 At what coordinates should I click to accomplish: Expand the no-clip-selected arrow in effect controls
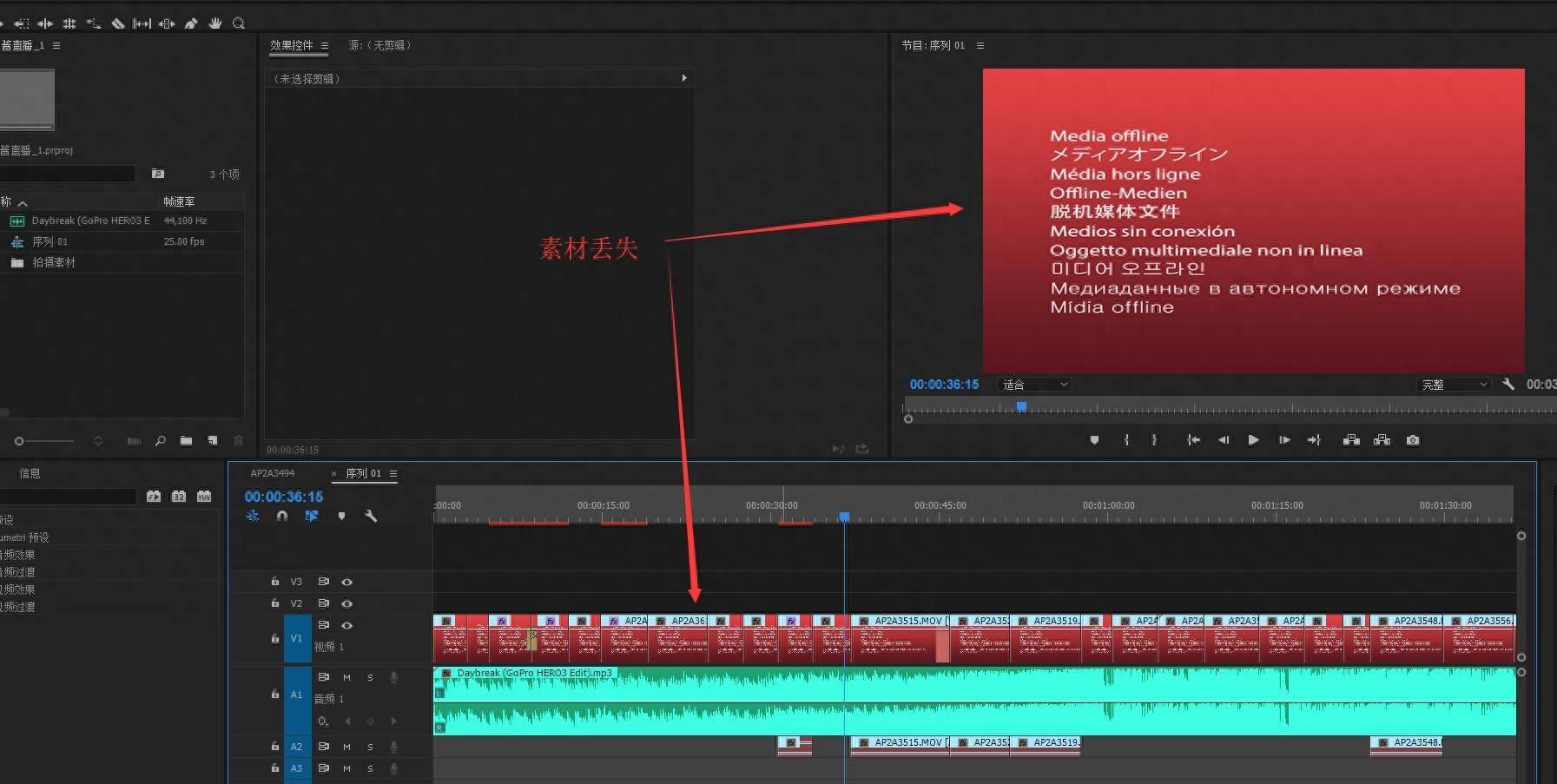tap(684, 78)
